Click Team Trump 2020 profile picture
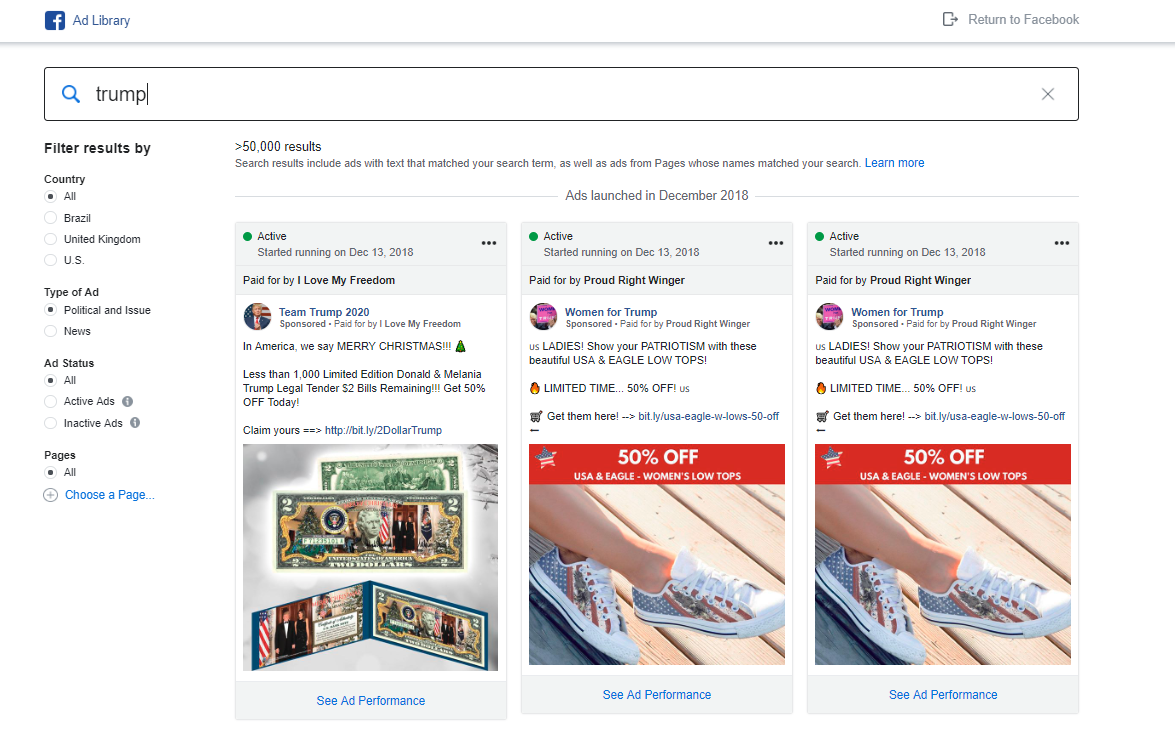Screen dimensions: 1175x731 pos(257,317)
